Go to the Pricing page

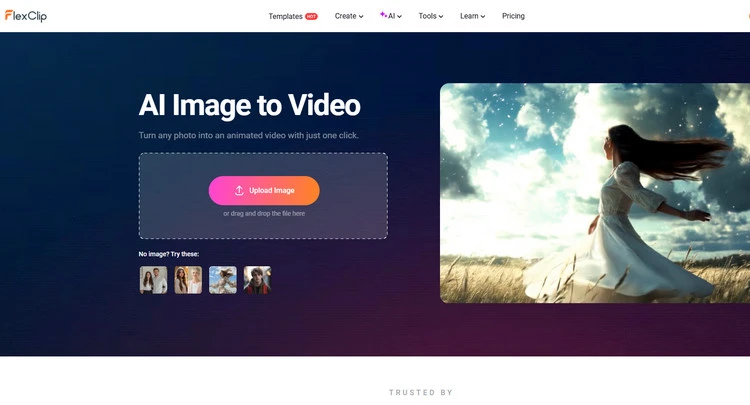(x=513, y=16)
